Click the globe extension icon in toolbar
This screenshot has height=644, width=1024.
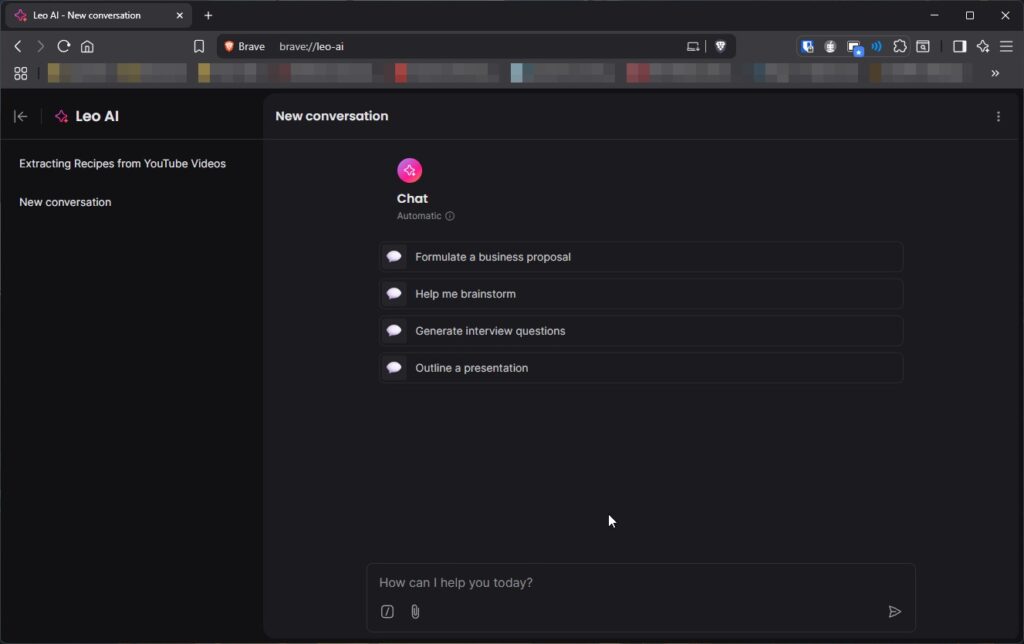click(x=830, y=46)
